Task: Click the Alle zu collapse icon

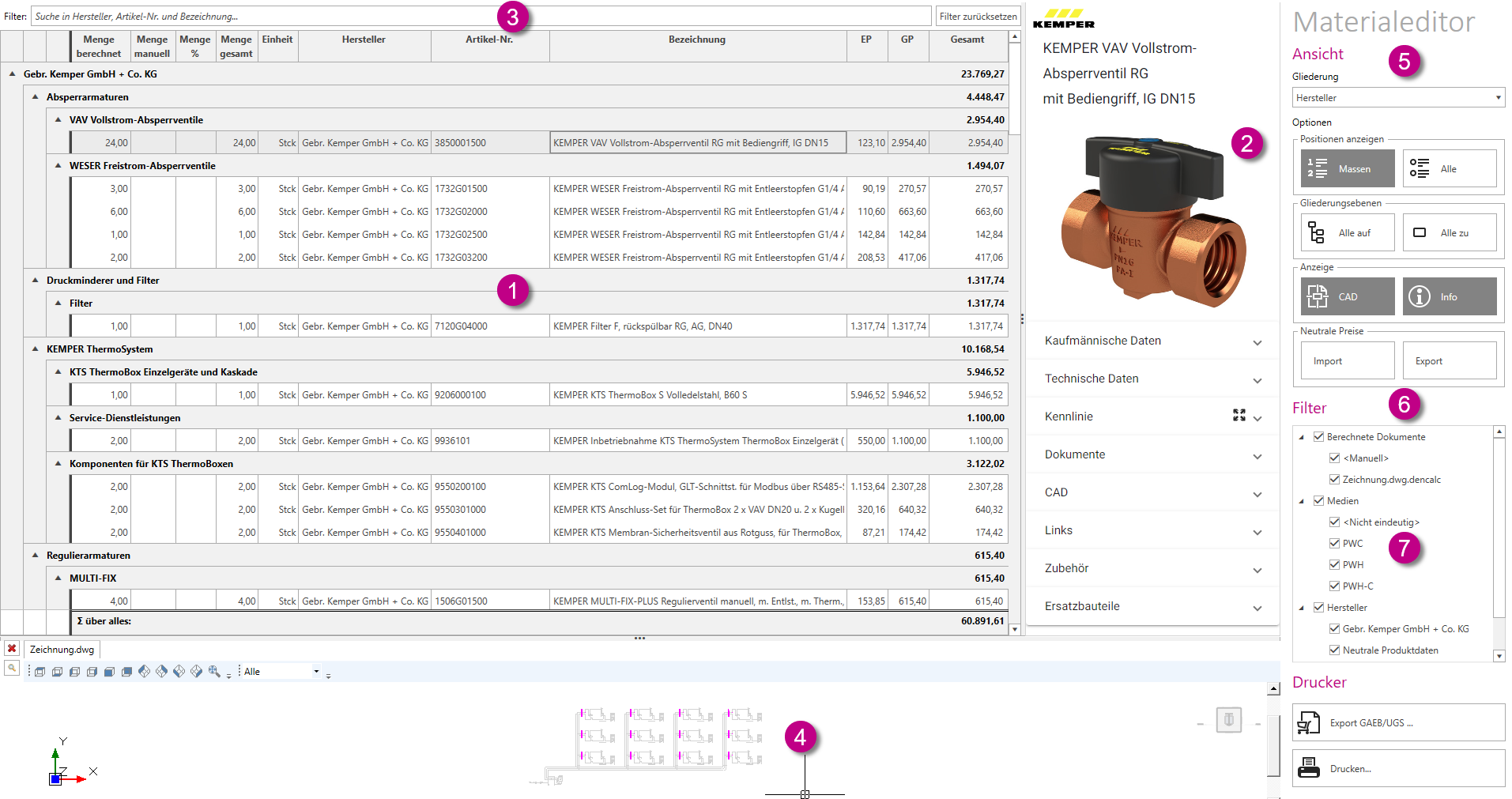Action: pos(1420,232)
